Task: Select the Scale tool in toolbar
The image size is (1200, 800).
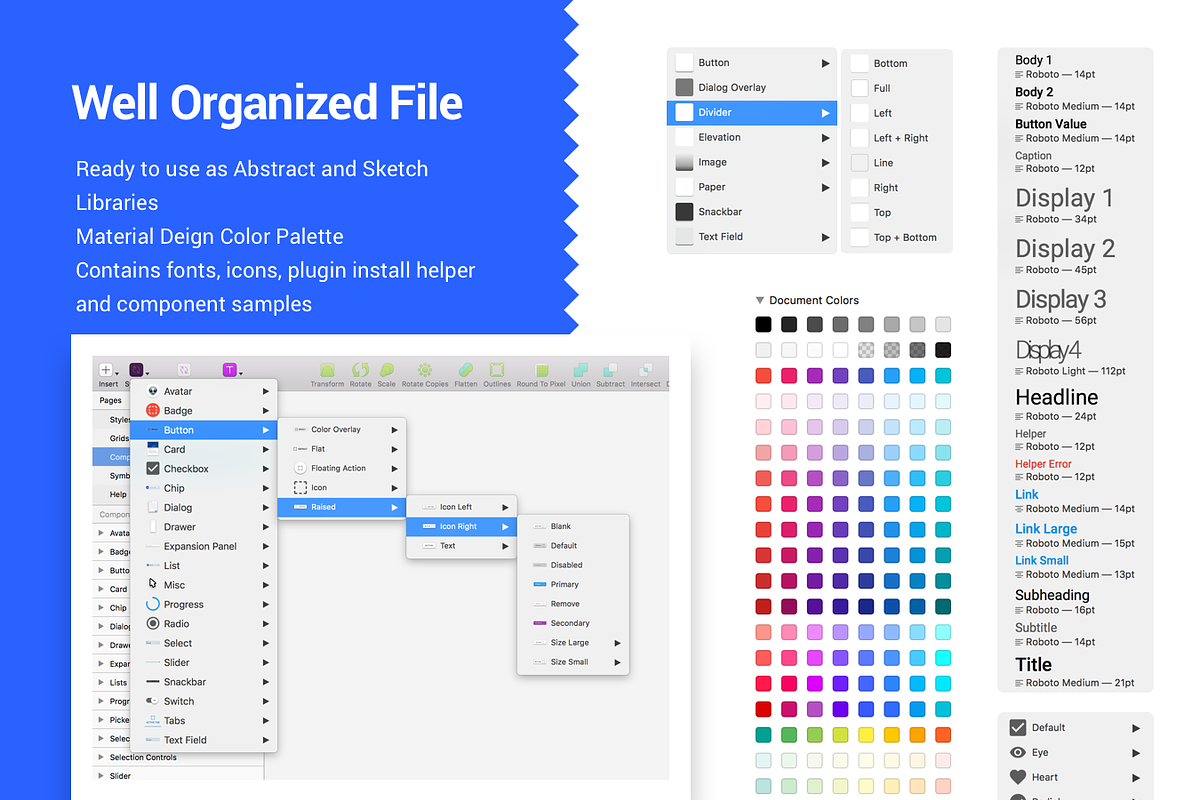Action: point(387,370)
